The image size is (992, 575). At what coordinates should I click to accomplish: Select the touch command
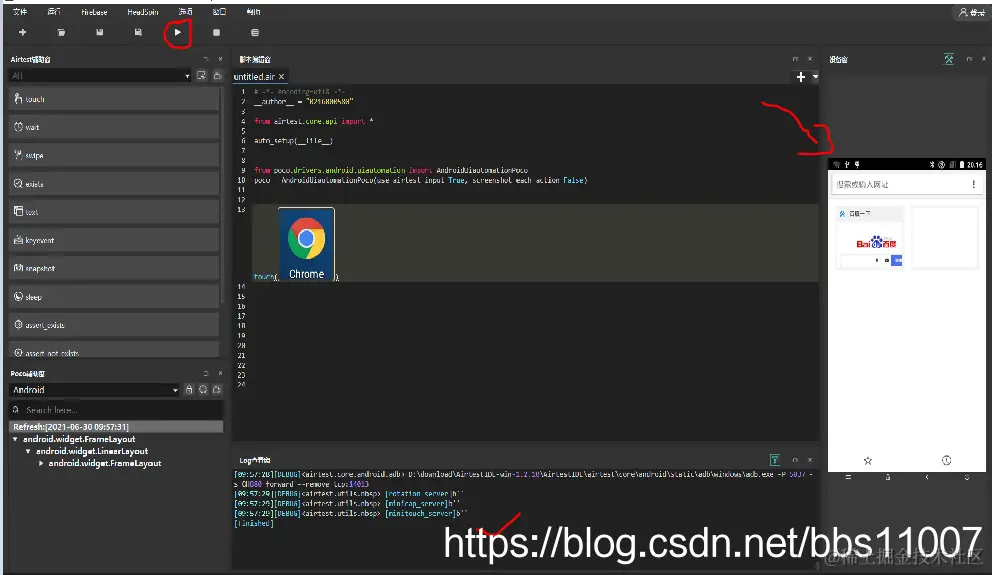tap(114, 99)
